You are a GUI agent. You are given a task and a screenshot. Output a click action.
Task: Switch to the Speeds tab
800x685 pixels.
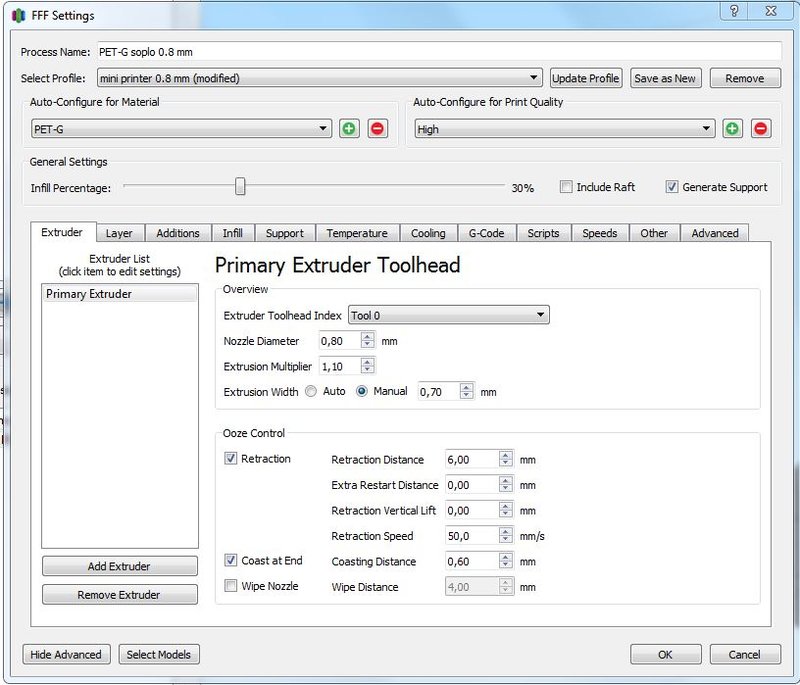(600, 233)
